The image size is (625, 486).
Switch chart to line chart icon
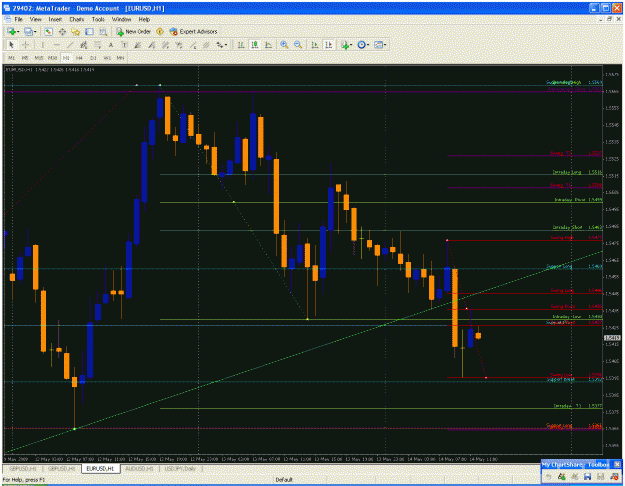(269, 45)
